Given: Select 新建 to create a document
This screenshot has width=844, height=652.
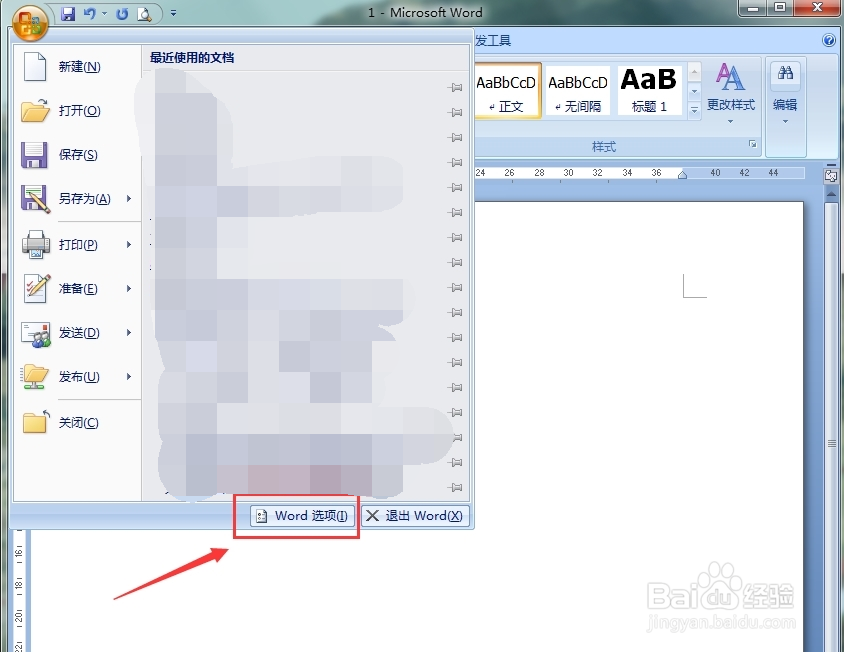Looking at the screenshot, I should pos(80,66).
